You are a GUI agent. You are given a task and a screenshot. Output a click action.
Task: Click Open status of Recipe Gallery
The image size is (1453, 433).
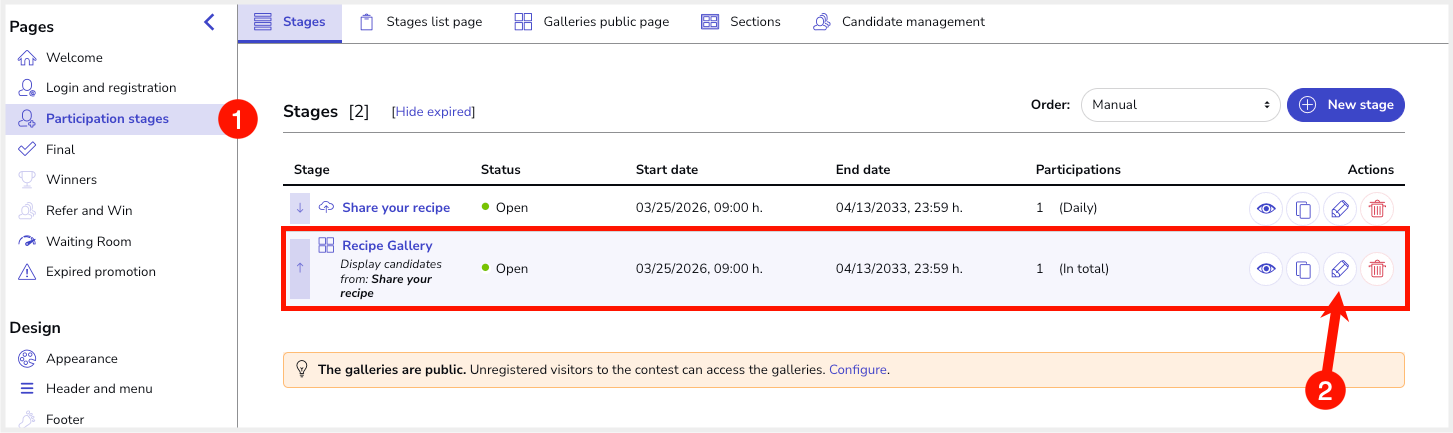pos(505,269)
